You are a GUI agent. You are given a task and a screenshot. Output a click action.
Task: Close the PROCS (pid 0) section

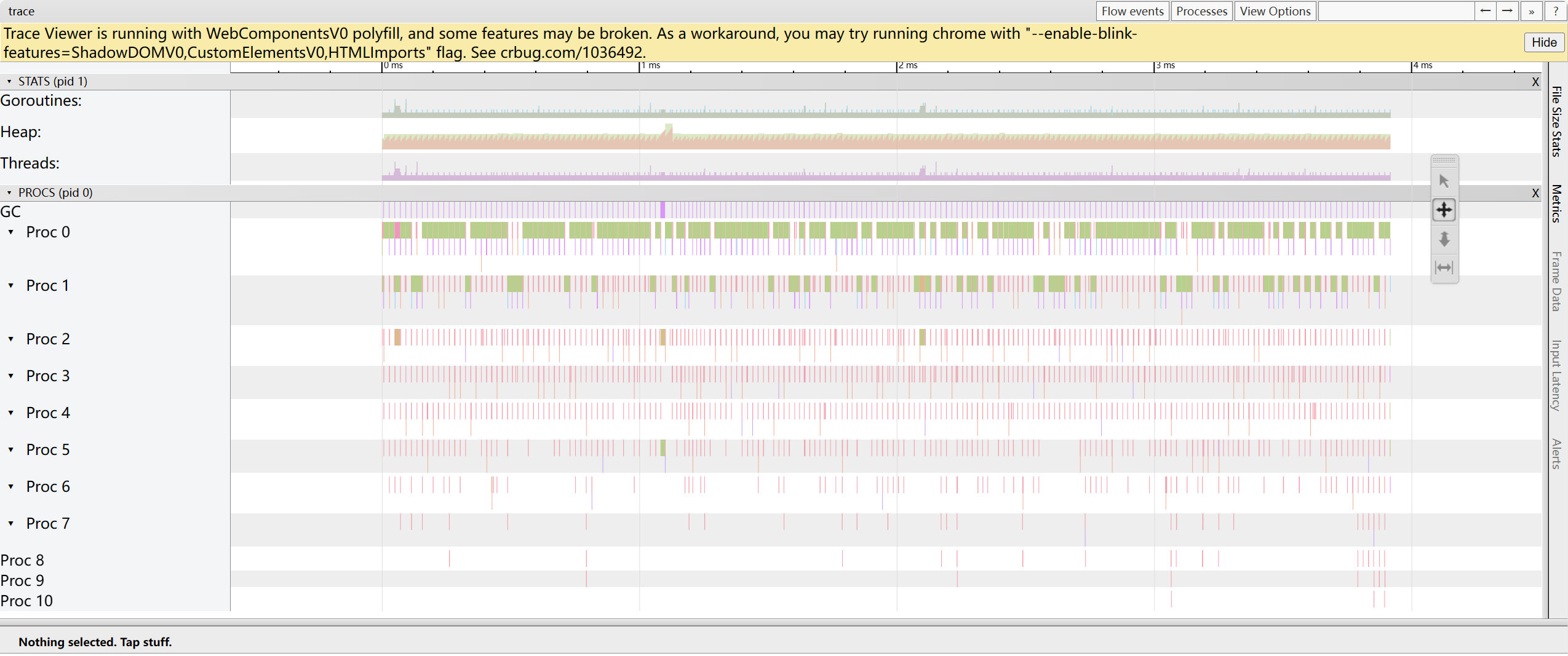point(1535,193)
